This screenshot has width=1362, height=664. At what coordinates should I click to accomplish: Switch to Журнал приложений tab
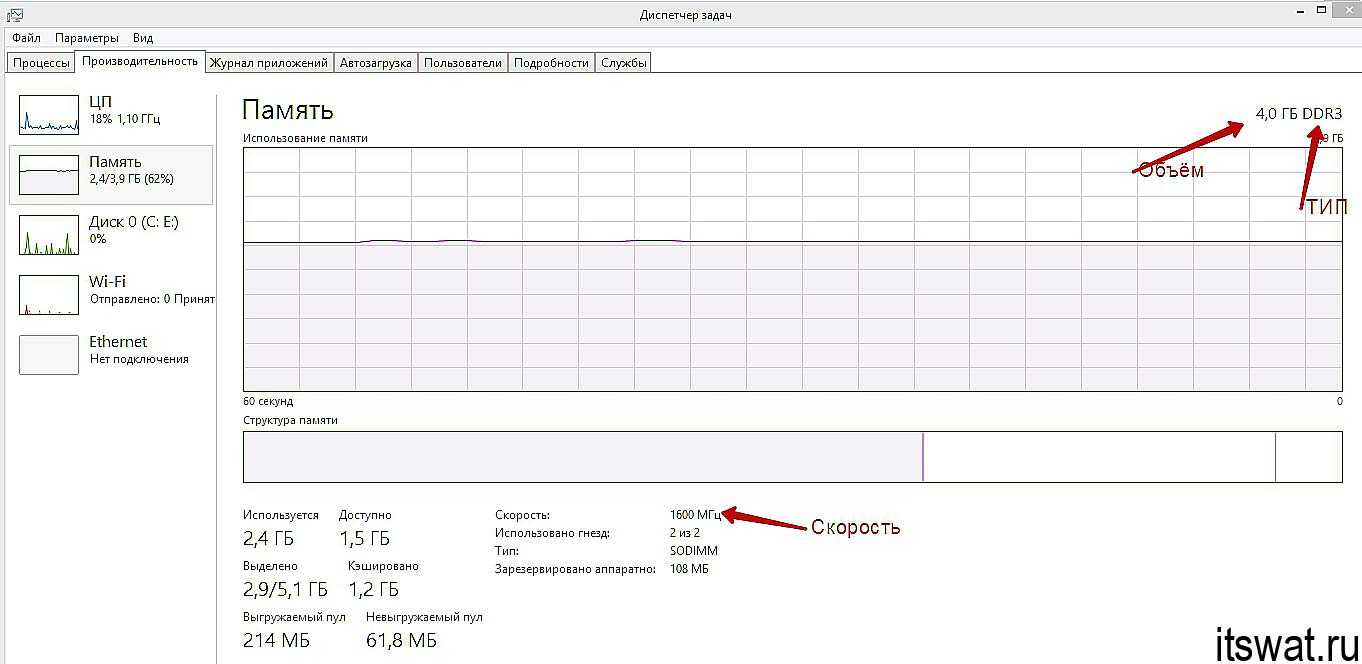pos(268,63)
